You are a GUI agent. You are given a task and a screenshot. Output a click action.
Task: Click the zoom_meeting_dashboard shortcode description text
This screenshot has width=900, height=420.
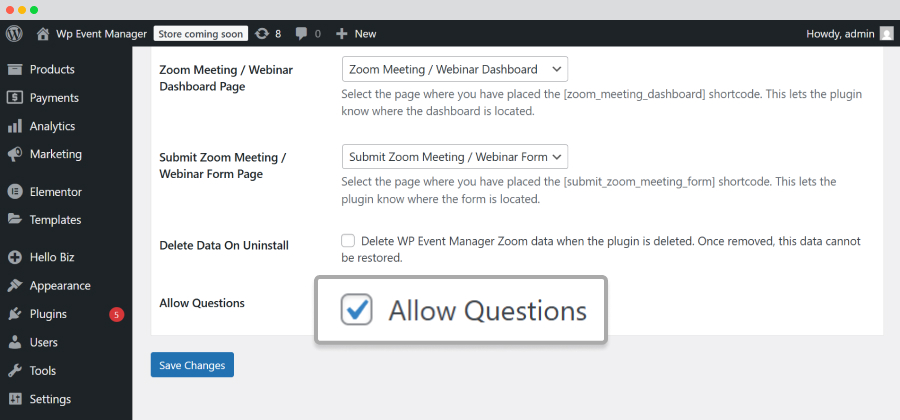click(x=602, y=103)
